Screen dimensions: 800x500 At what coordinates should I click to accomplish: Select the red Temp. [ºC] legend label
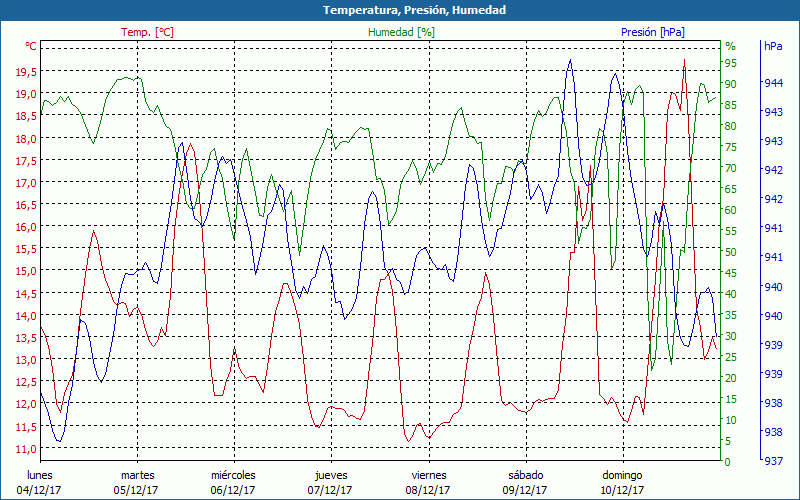pos(147,32)
